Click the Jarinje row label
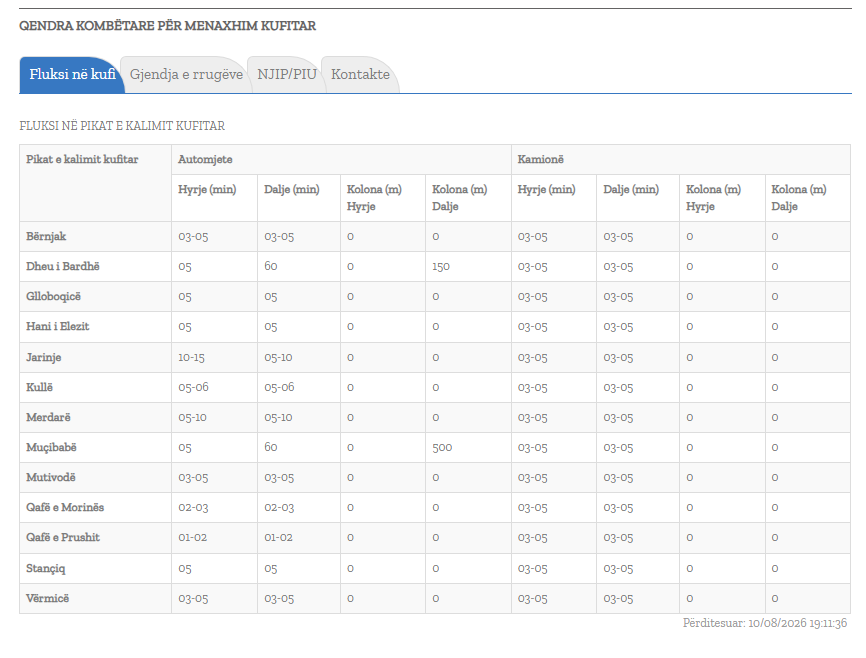This screenshot has width=866, height=658. pyautogui.click(x=43, y=357)
